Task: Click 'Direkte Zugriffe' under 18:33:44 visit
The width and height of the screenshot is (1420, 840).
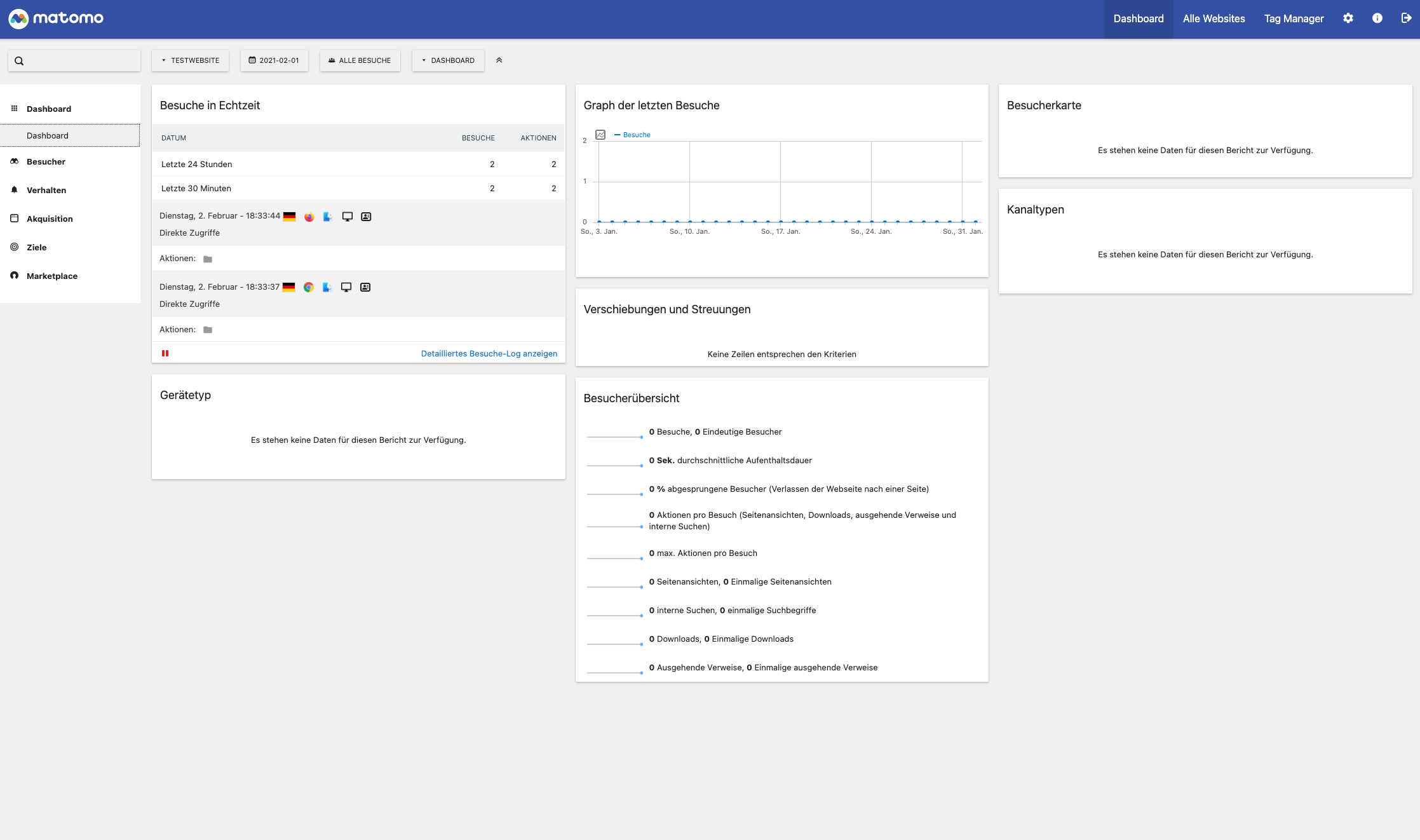Action: [x=190, y=233]
